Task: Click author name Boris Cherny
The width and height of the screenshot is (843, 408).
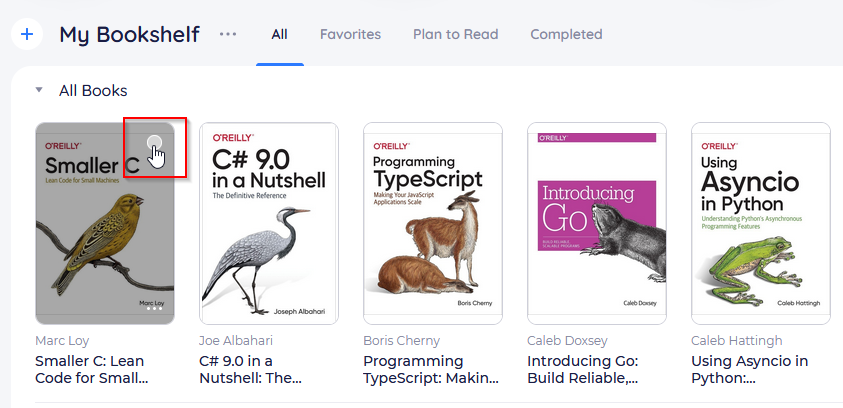Action: [402, 341]
